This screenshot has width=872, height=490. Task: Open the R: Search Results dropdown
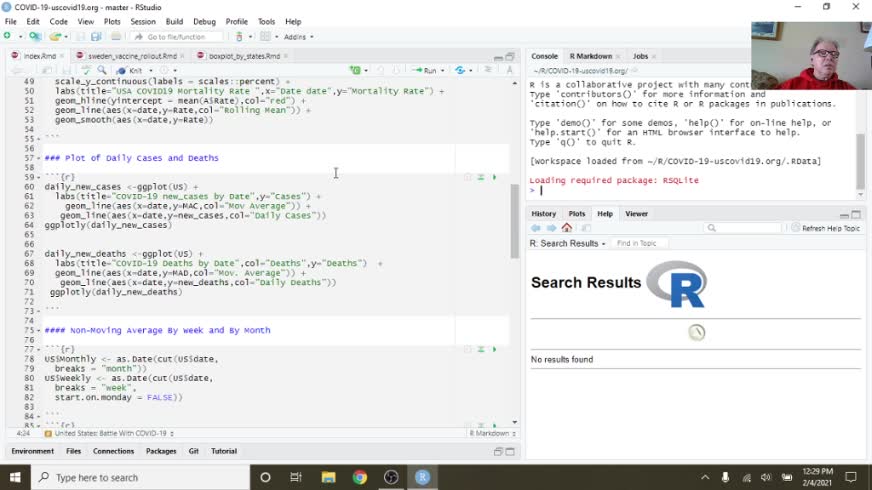tap(568, 243)
